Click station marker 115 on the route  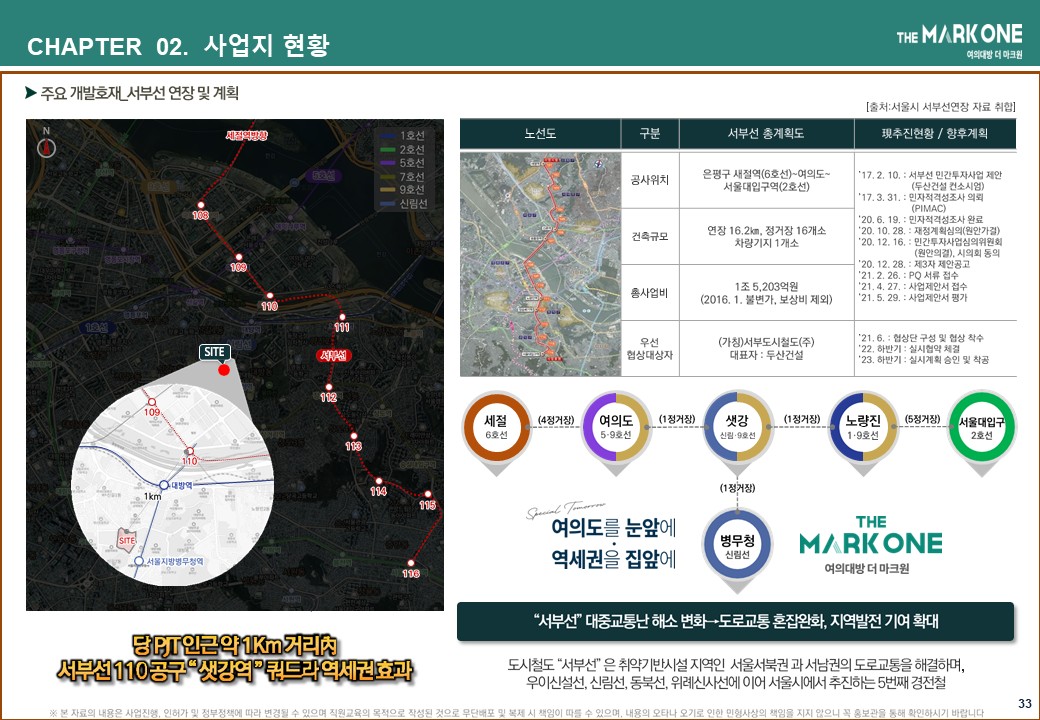click(428, 495)
